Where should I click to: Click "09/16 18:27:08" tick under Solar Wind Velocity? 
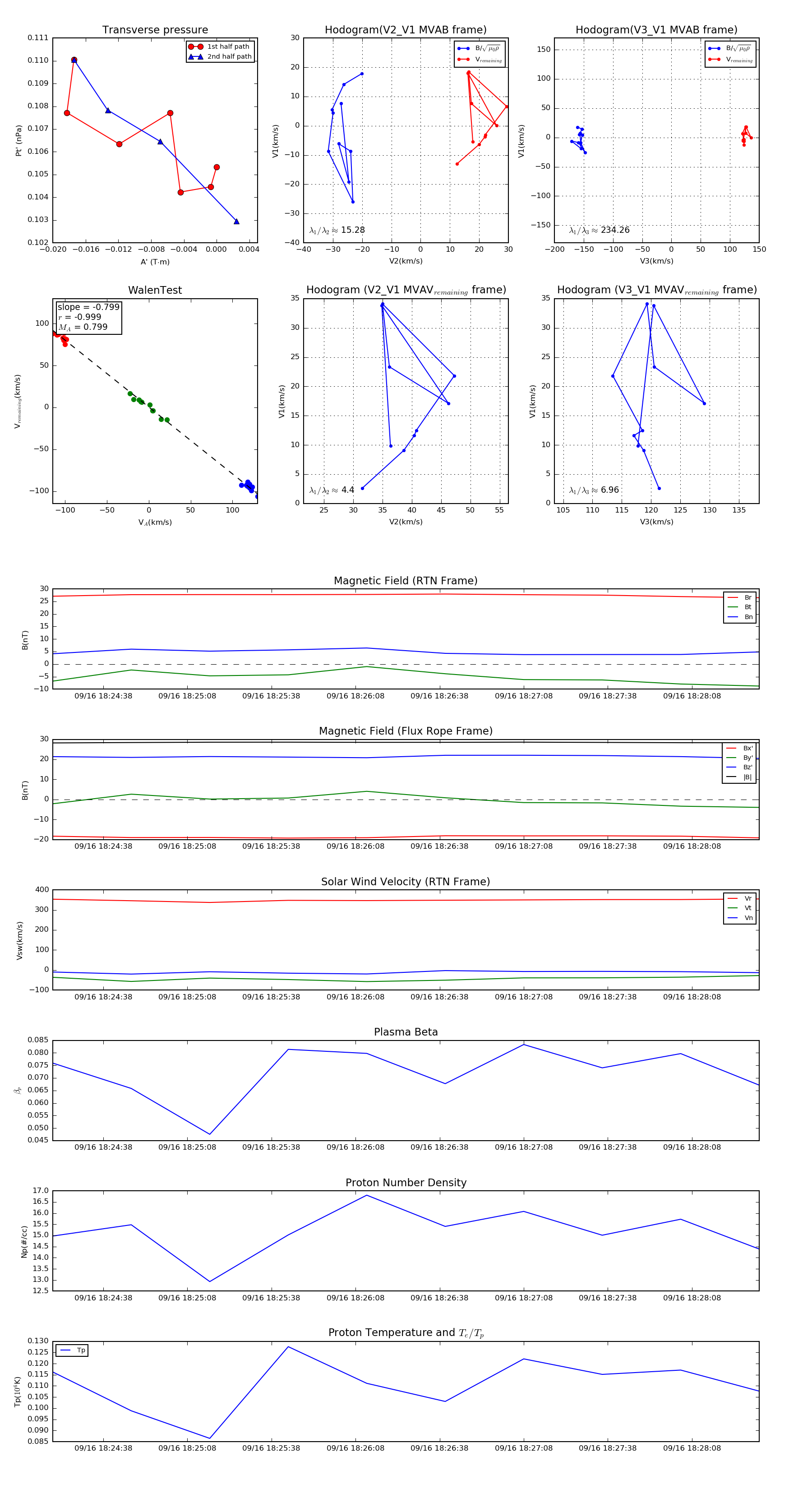[x=524, y=997]
